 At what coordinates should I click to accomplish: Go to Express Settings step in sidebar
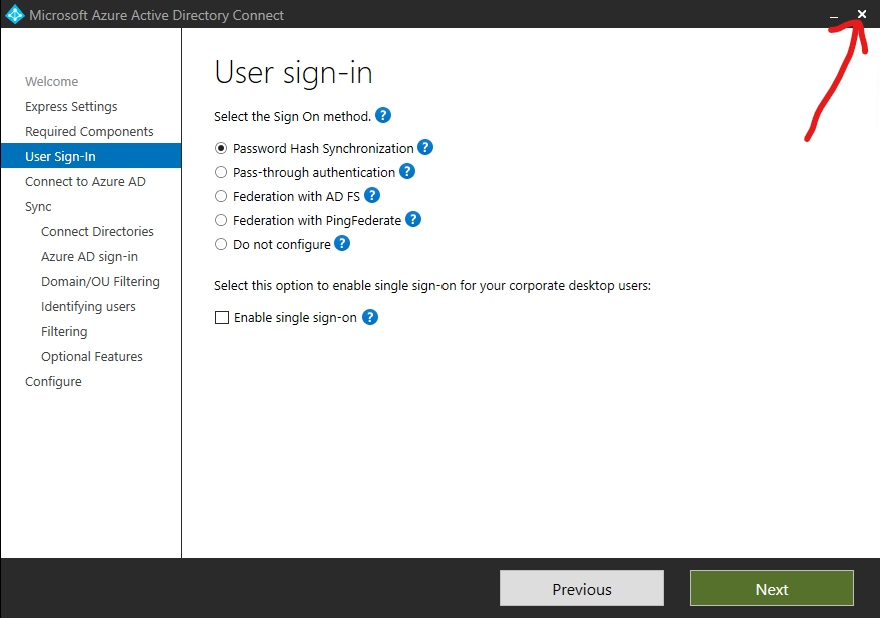(x=71, y=107)
